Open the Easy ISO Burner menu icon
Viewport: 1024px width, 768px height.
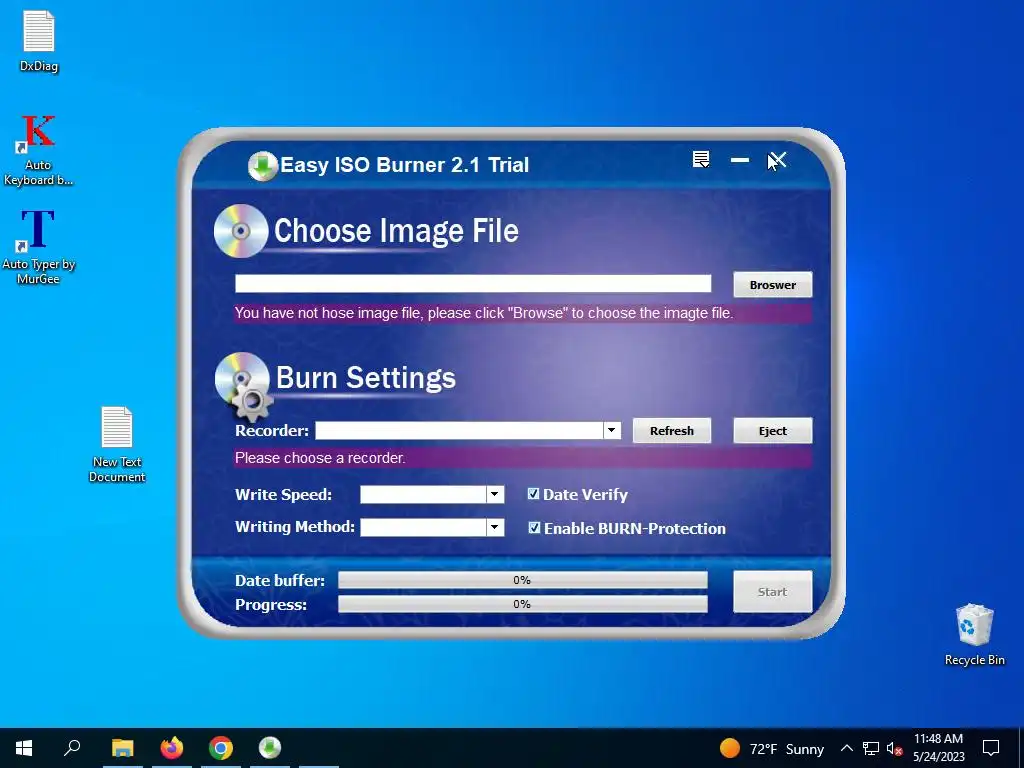tap(701, 159)
